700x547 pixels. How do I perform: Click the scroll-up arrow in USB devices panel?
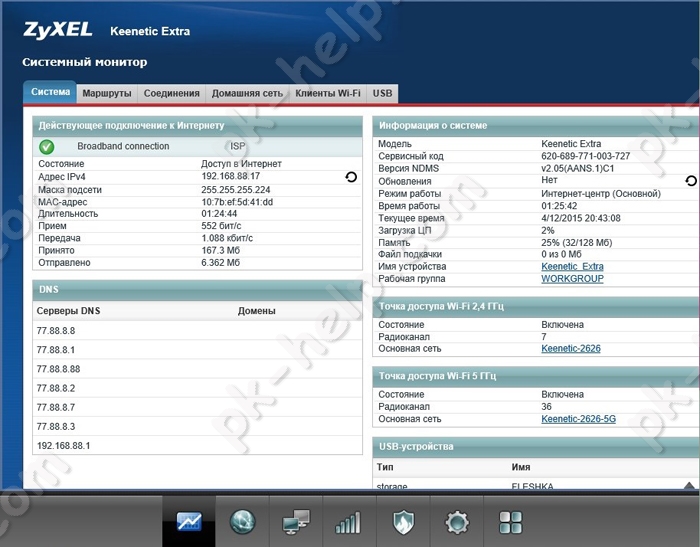click(689, 485)
